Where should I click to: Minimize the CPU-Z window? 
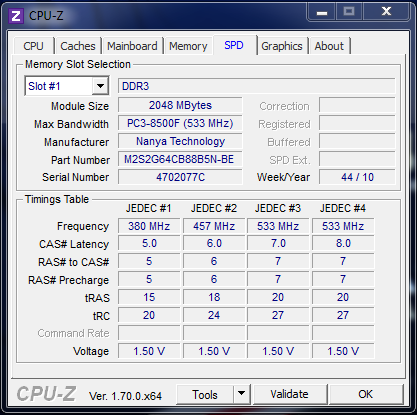(x=322, y=12)
